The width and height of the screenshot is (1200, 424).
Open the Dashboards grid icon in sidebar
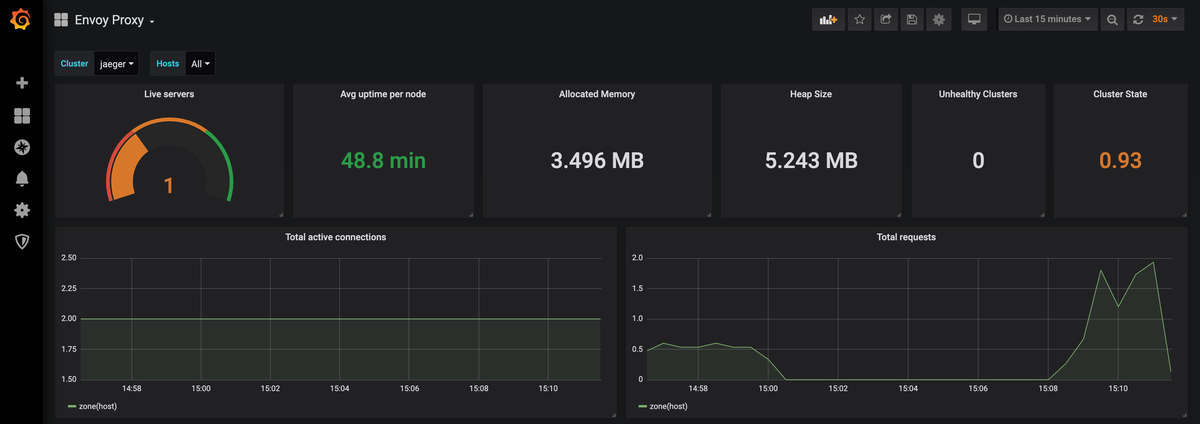tap(21, 116)
